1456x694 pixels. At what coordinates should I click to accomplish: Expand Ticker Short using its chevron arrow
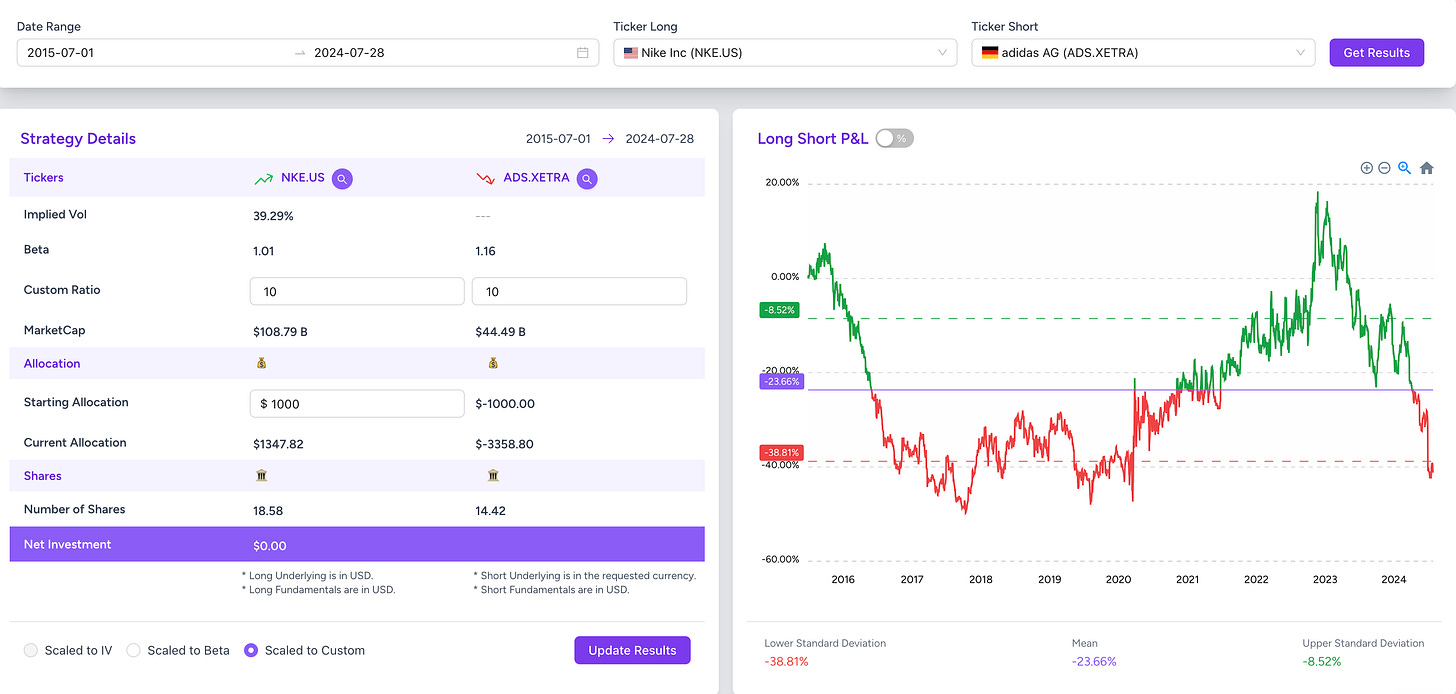click(x=1300, y=53)
